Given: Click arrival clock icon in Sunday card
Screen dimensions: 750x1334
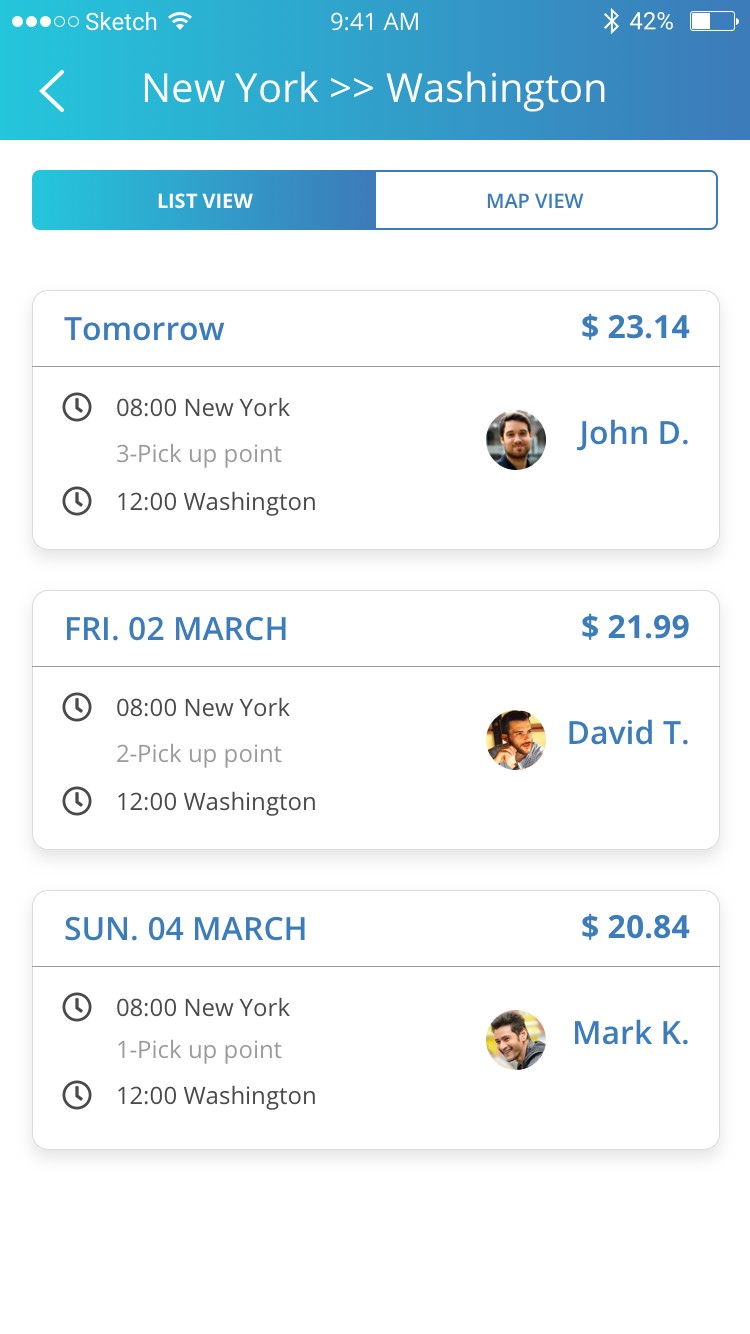Looking at the screenshot, I should [77, 1095].
